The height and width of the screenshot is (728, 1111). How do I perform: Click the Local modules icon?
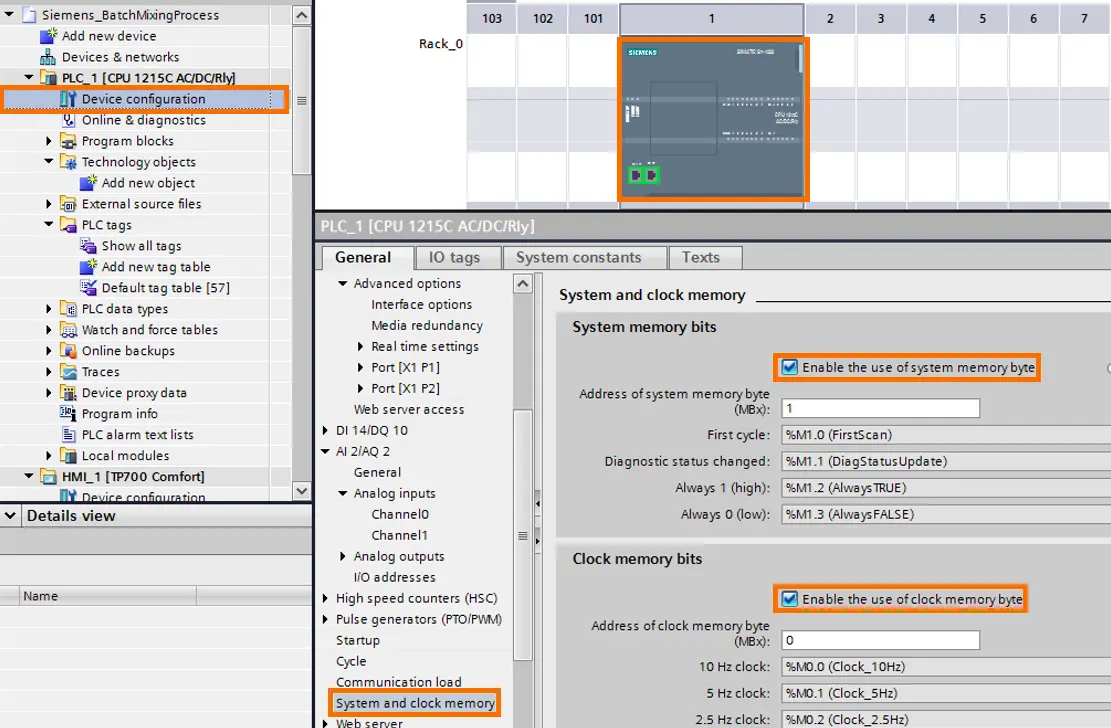click(68, 456)
